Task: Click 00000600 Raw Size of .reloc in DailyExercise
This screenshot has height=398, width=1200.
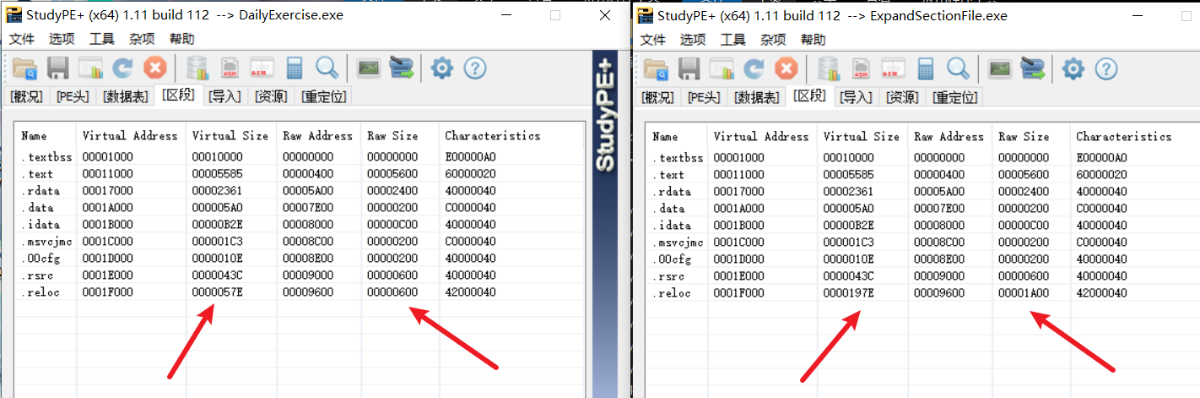Action: pyautogui.click(x=393, y=293)
